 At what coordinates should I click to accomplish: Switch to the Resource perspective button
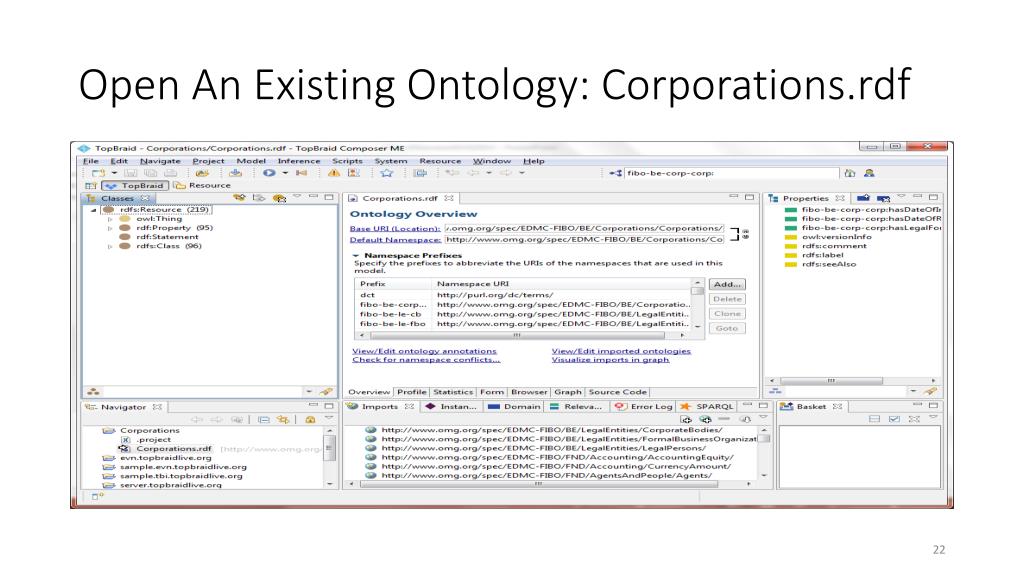click(202, 185)
